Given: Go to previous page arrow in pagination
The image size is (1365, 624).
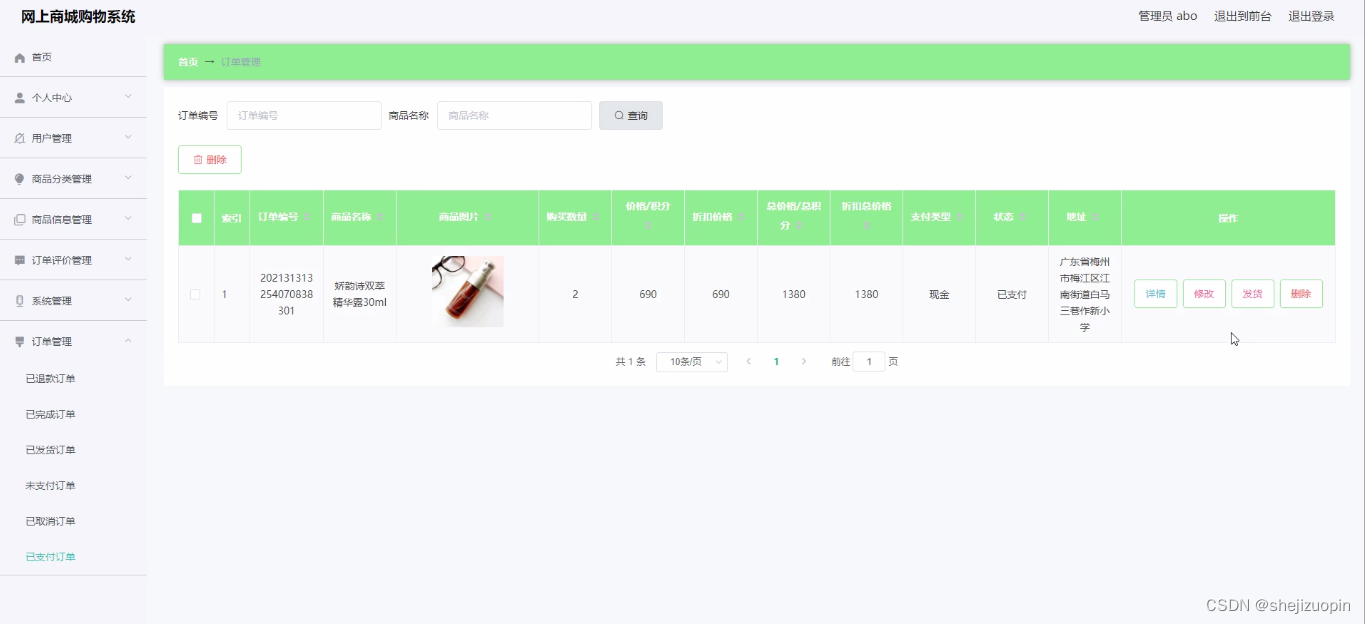Looking at the screenshot, I should coord(749,362).
